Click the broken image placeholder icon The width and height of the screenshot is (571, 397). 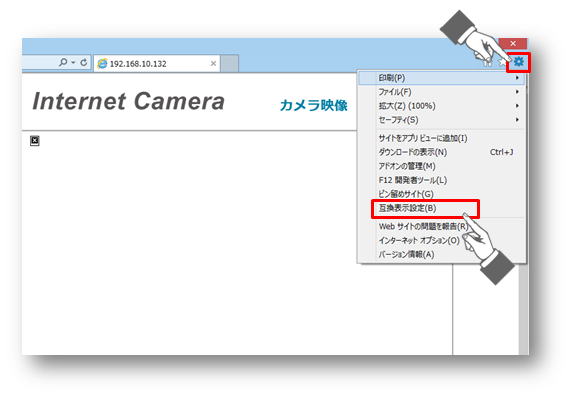(35, 141)
